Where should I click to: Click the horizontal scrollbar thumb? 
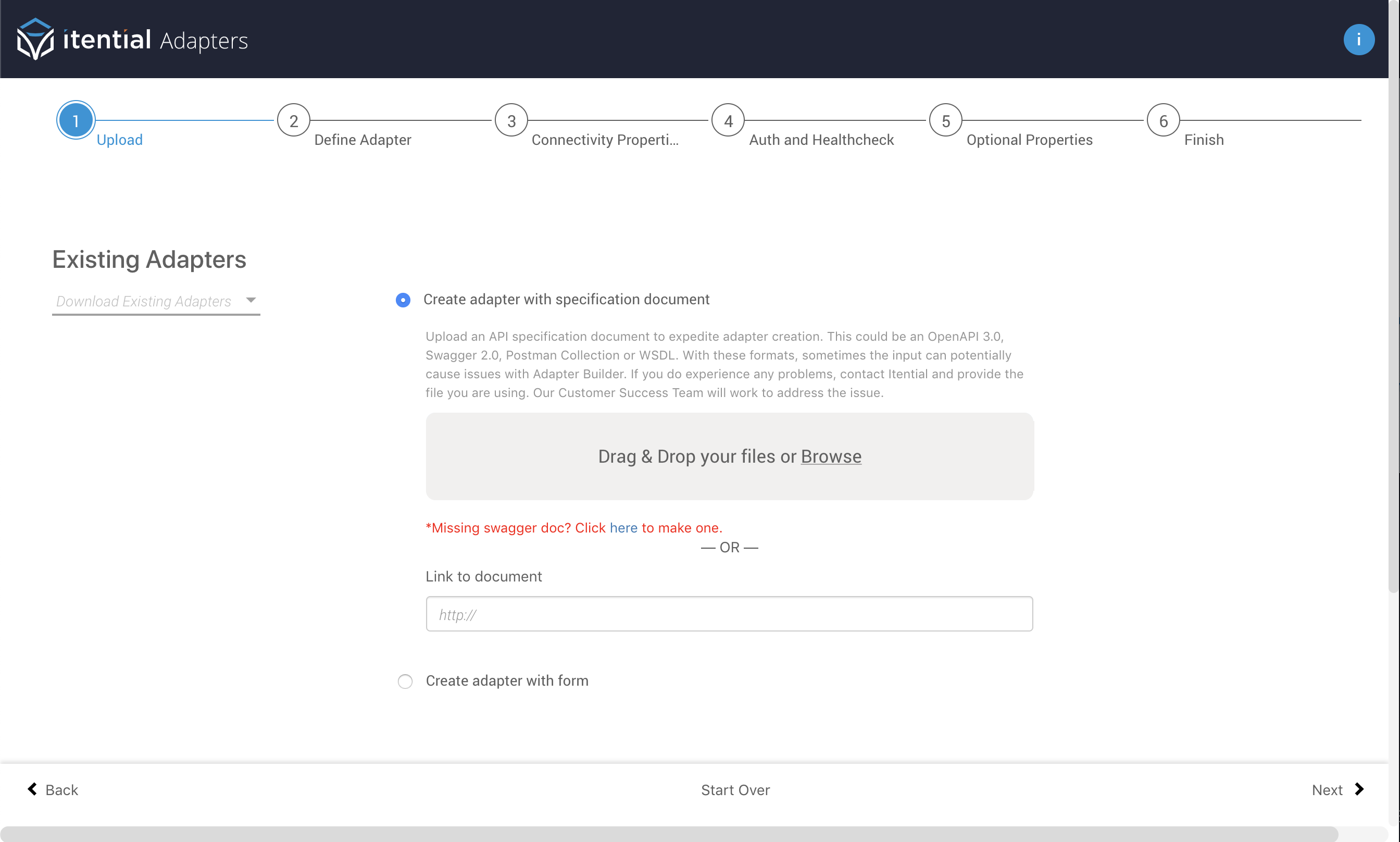click(x=669, y=834)
